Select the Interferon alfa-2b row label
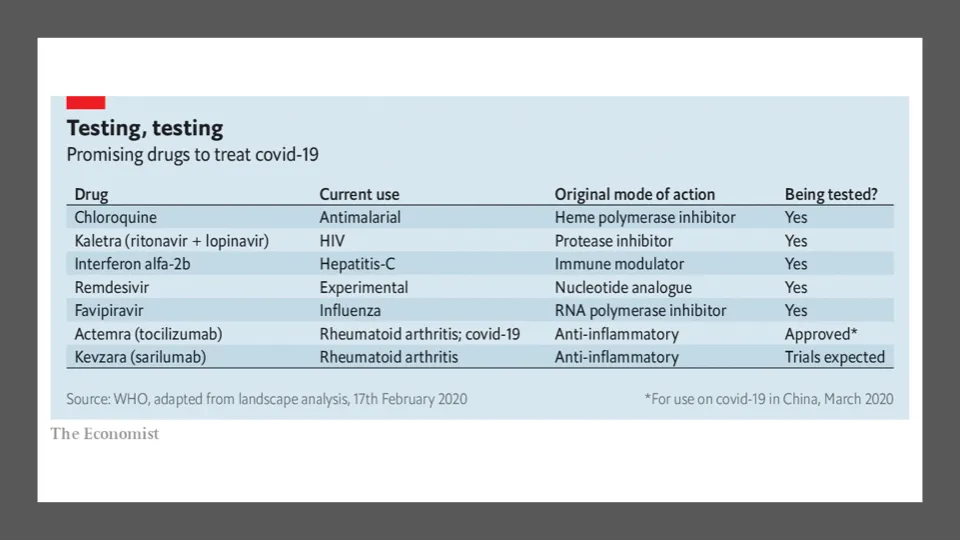This screenshot has height=540, width=960. point(136,264)
